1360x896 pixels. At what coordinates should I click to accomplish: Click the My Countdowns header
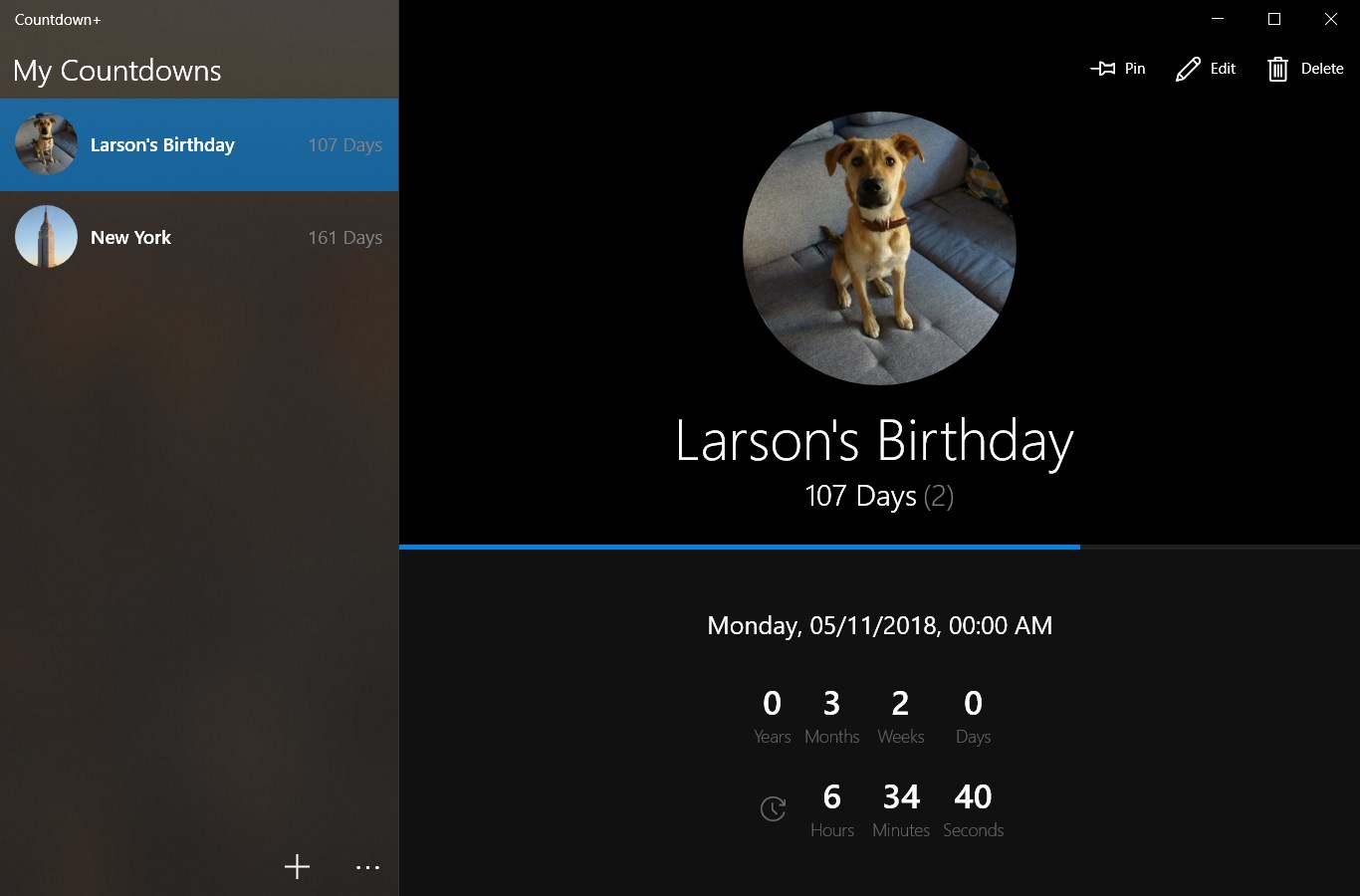[117, 71]
